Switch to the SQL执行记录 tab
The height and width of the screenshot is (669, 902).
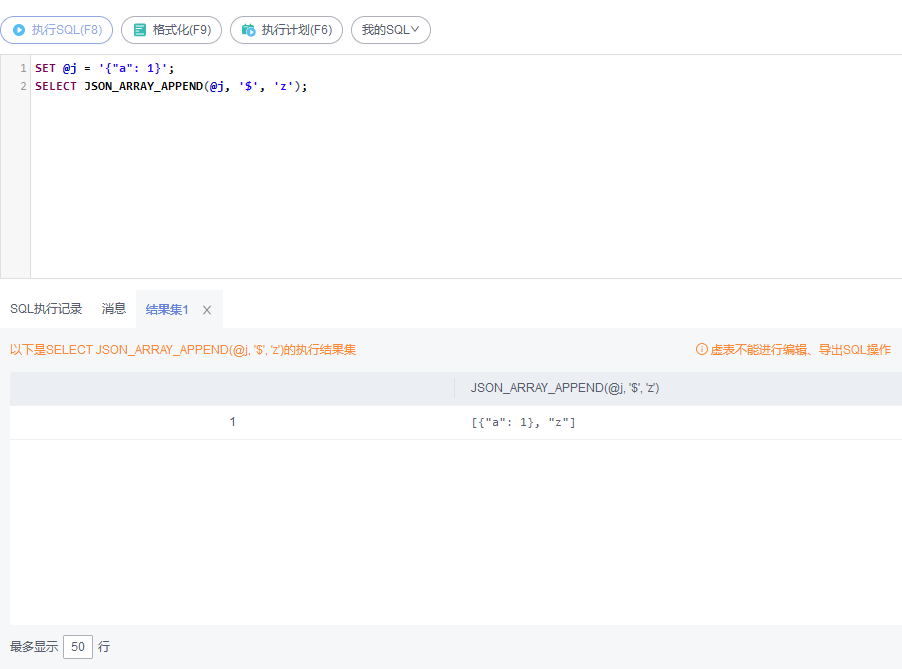[45, 309]
